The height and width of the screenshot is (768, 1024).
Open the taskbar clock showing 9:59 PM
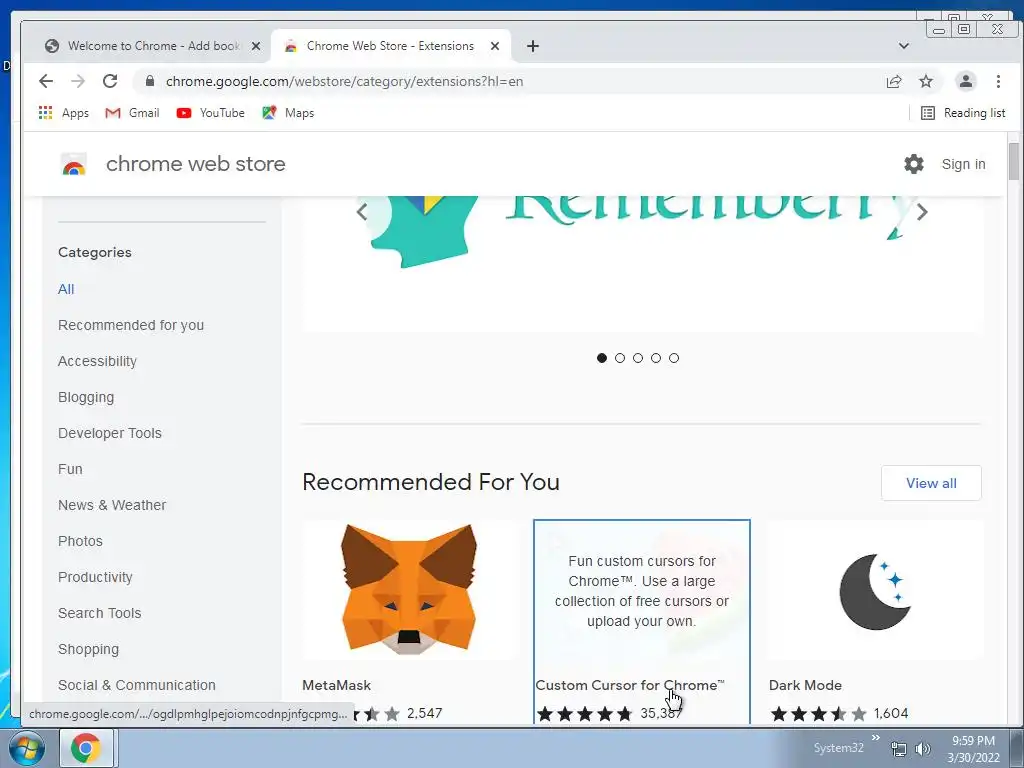[973, 748]
